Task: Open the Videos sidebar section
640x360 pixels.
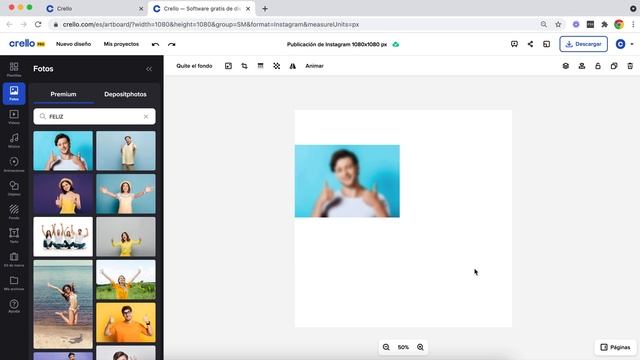Action: click(14, 117)
